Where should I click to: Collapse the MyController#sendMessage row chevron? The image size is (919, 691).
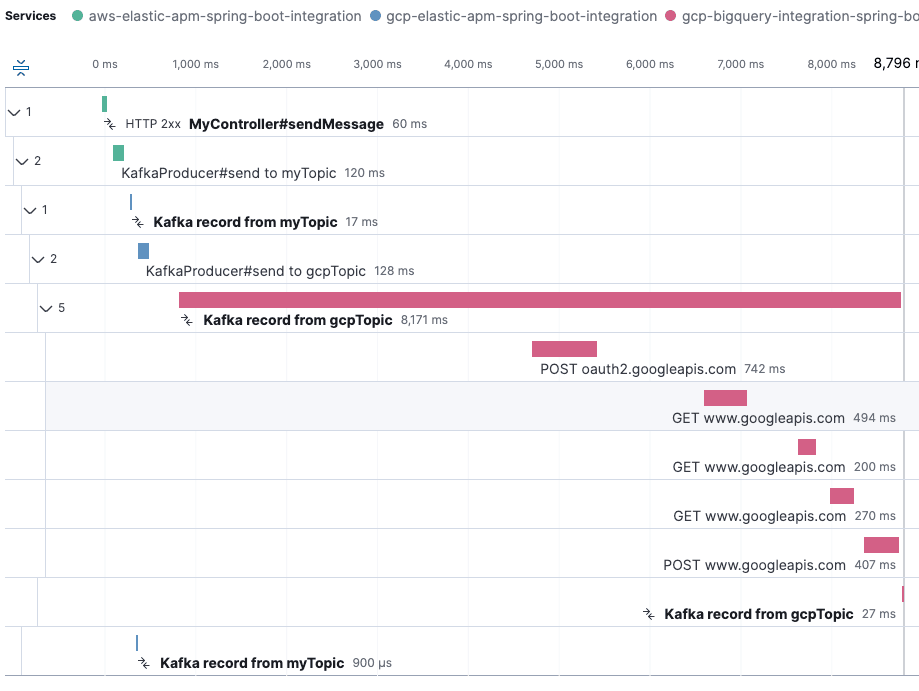click(14, 112)
